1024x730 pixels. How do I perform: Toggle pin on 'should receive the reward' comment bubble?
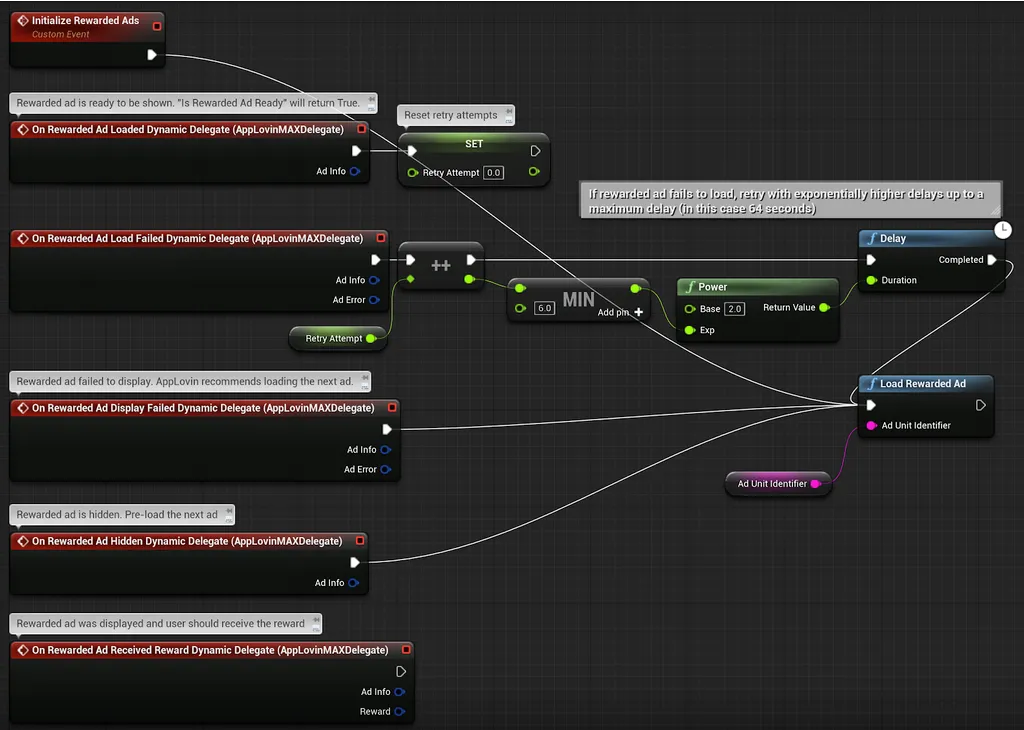click(314, 624)
